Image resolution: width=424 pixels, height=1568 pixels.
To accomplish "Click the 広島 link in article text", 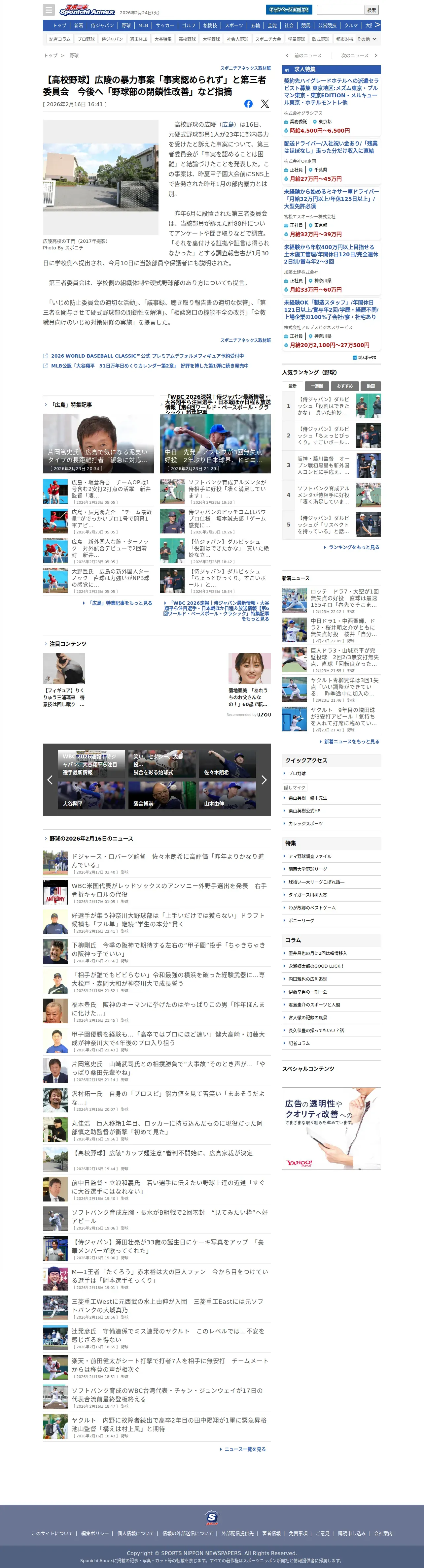I will [228, 124].
